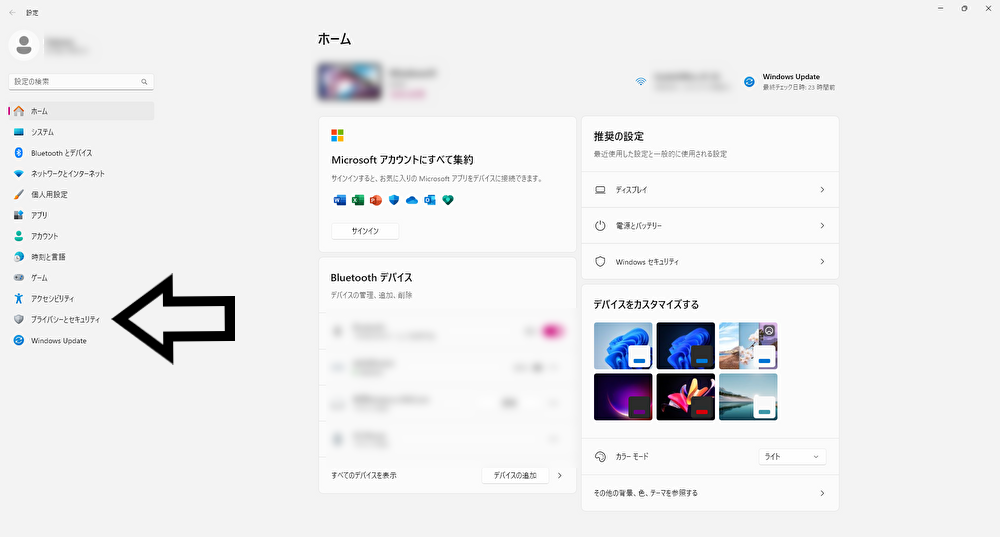Click the display monitor icon in recommended settings

click(600, 190)
